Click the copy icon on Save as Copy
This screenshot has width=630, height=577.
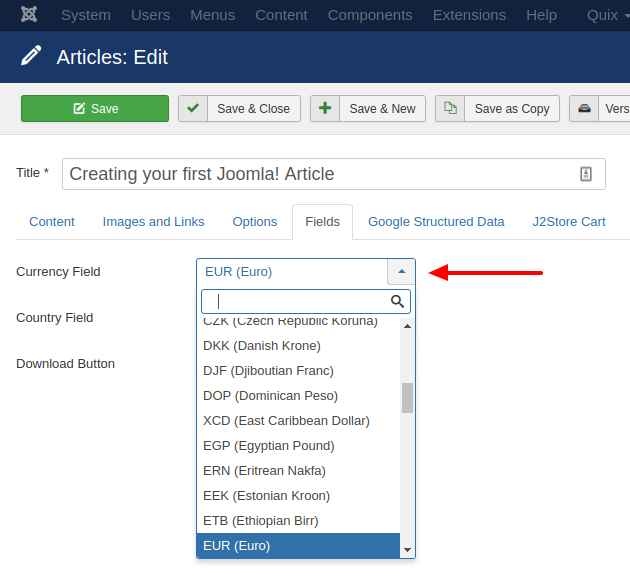(450, 108)
